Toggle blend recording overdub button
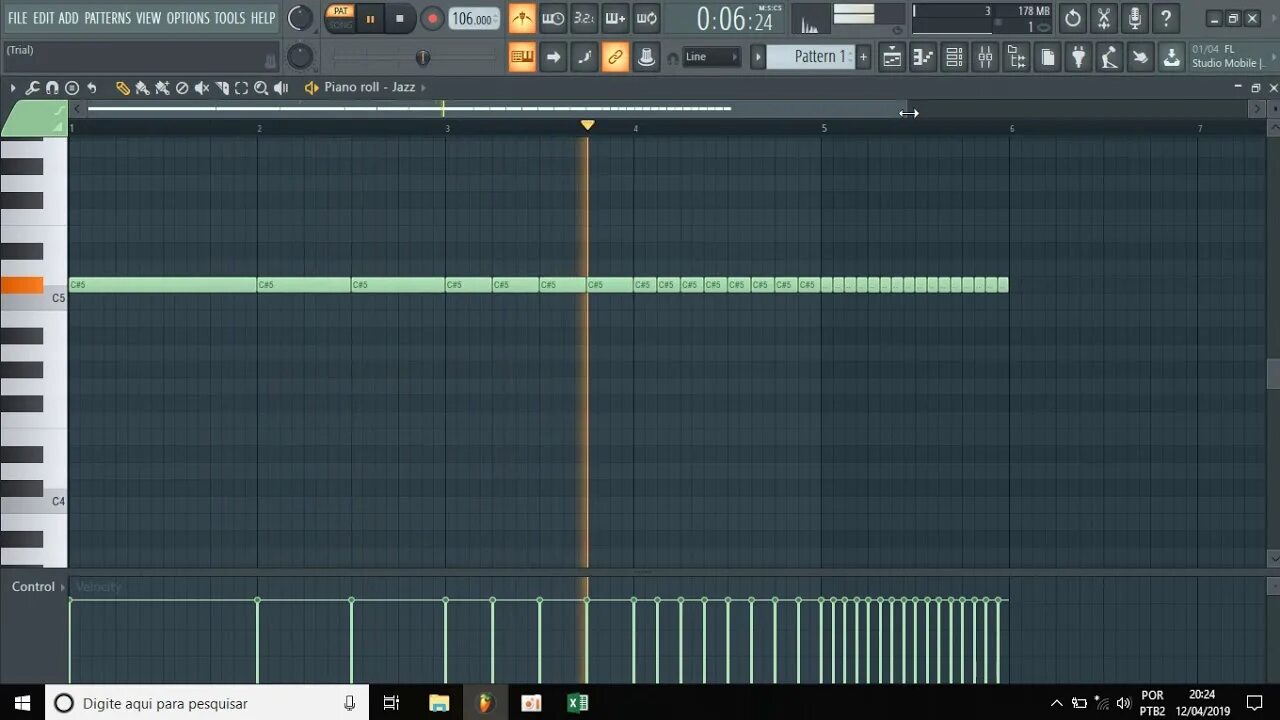 615,18
